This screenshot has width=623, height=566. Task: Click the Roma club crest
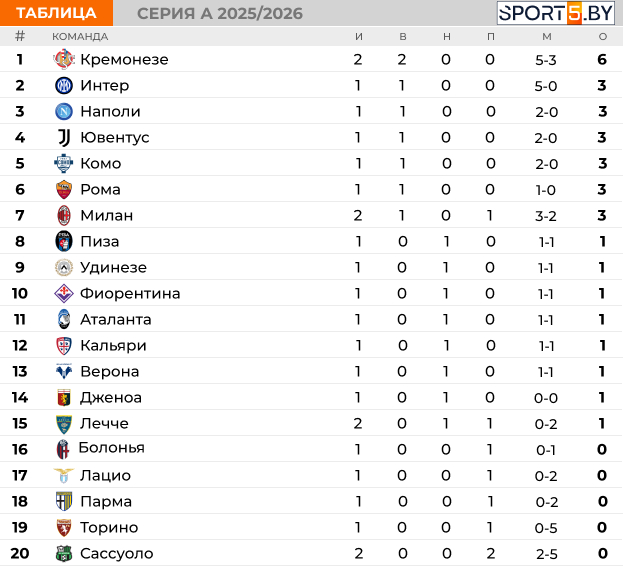pyautogui.click(x=64, y=189)
